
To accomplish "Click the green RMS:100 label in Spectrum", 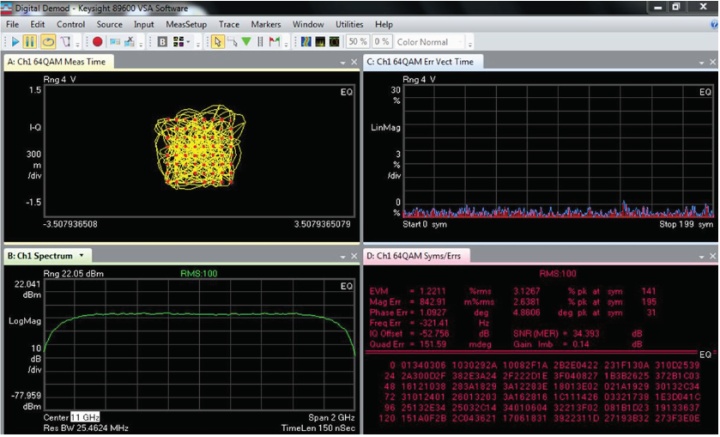I will pyautogui.click(x=199, y=274).
